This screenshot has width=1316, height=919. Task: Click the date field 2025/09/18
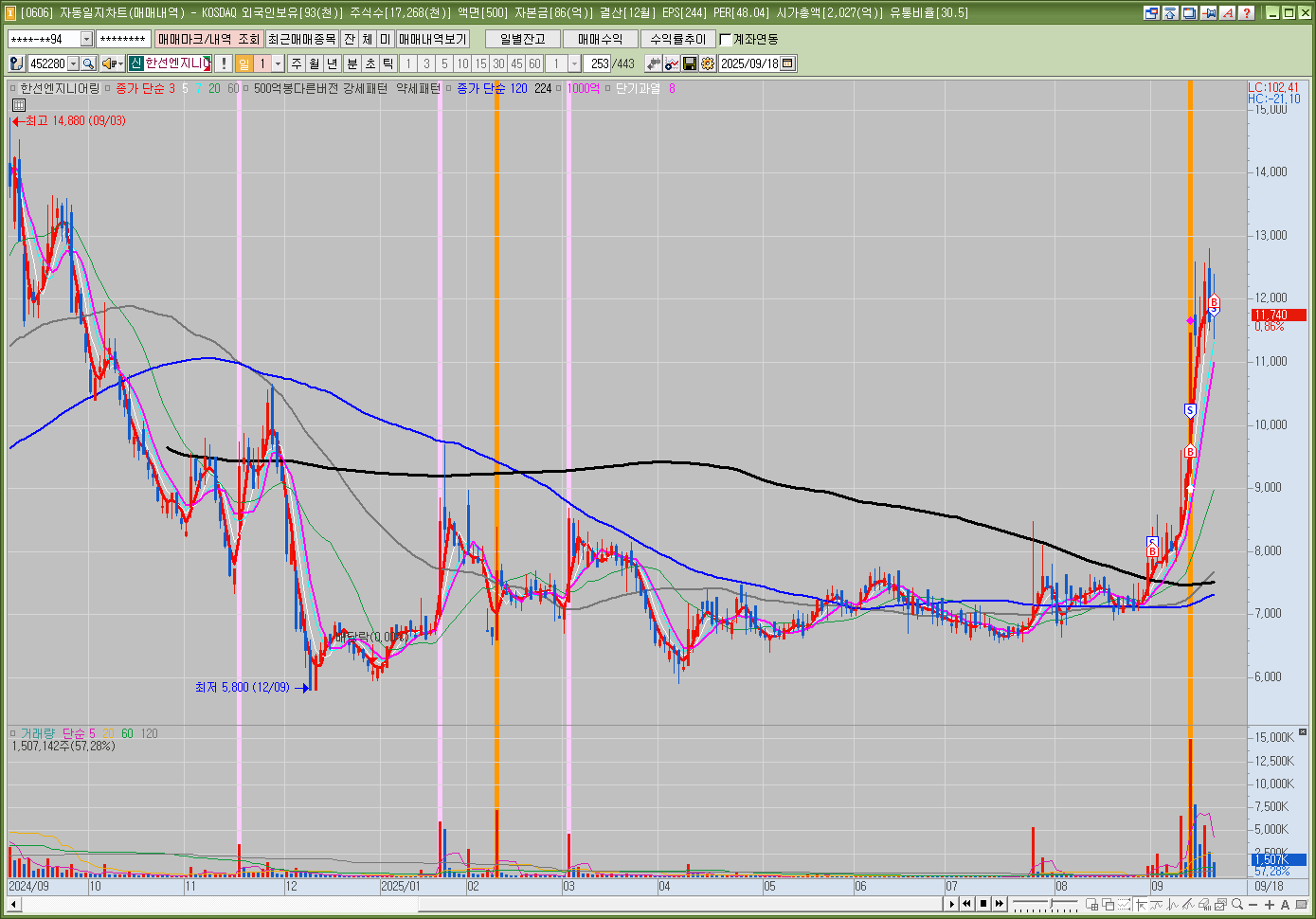pyautogui.click(x=749, y=63)
